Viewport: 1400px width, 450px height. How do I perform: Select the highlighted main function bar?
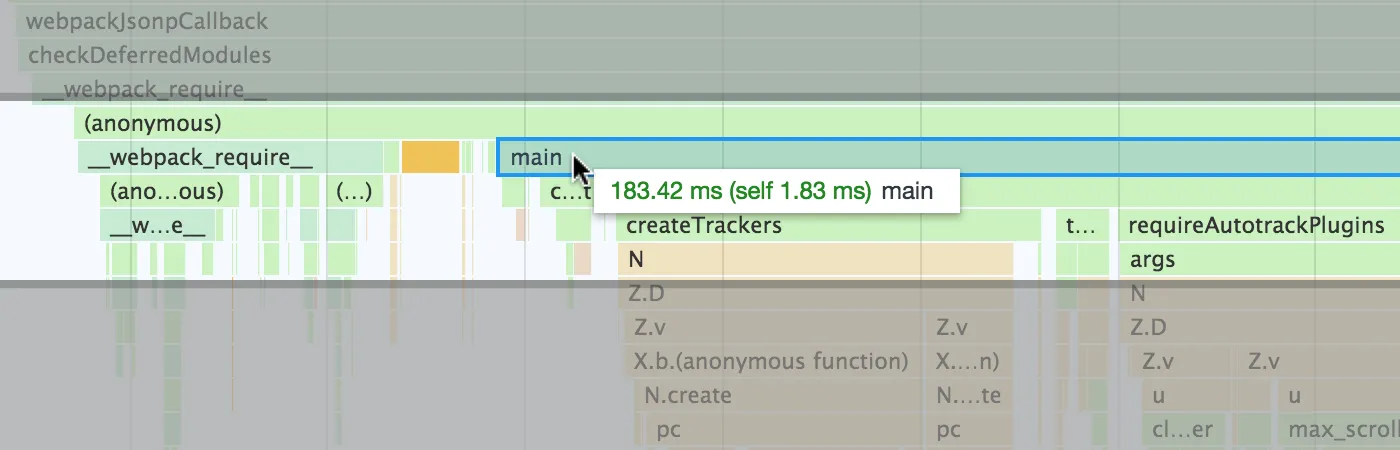click(x=900, y=157)
